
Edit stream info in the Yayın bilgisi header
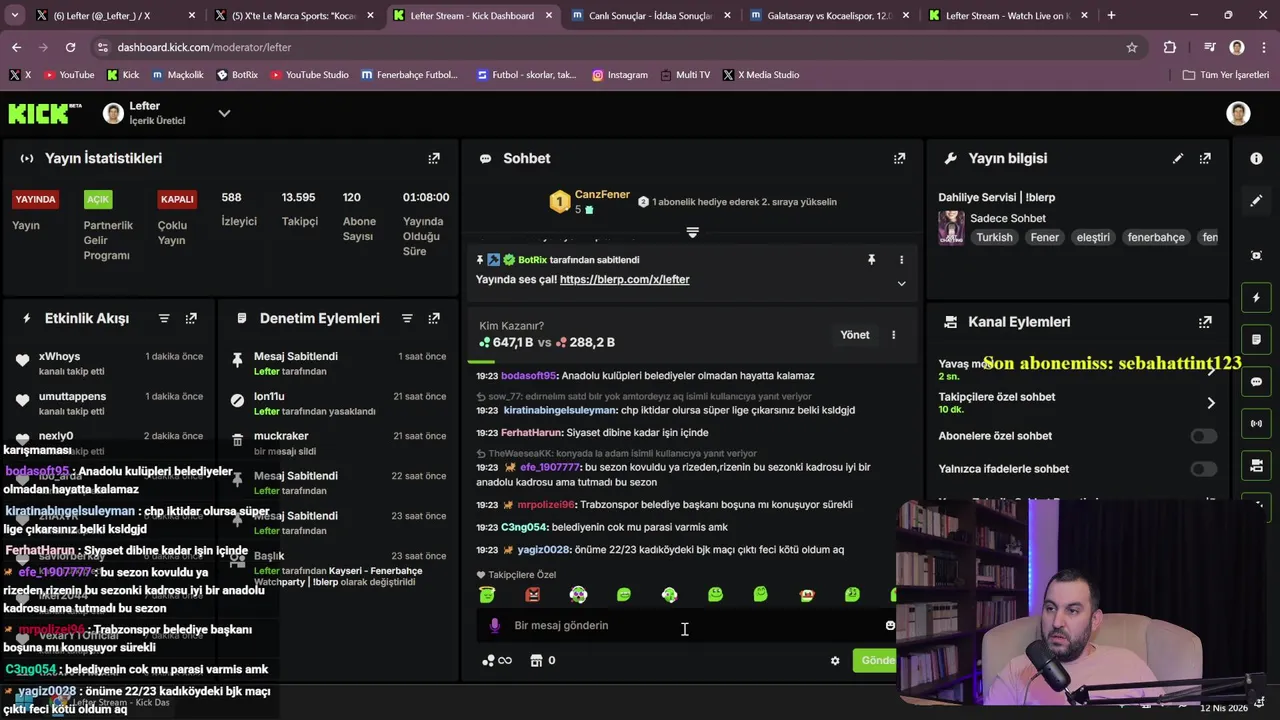coord(1178,158)
